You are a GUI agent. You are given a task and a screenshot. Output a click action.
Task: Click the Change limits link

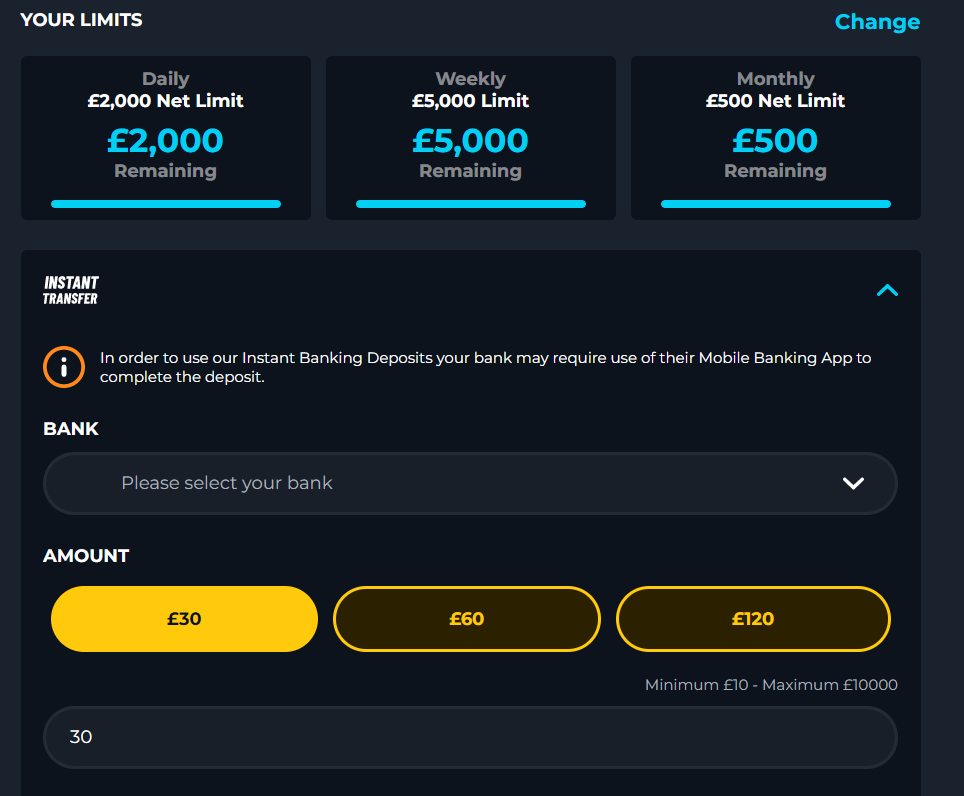(877, 22)
